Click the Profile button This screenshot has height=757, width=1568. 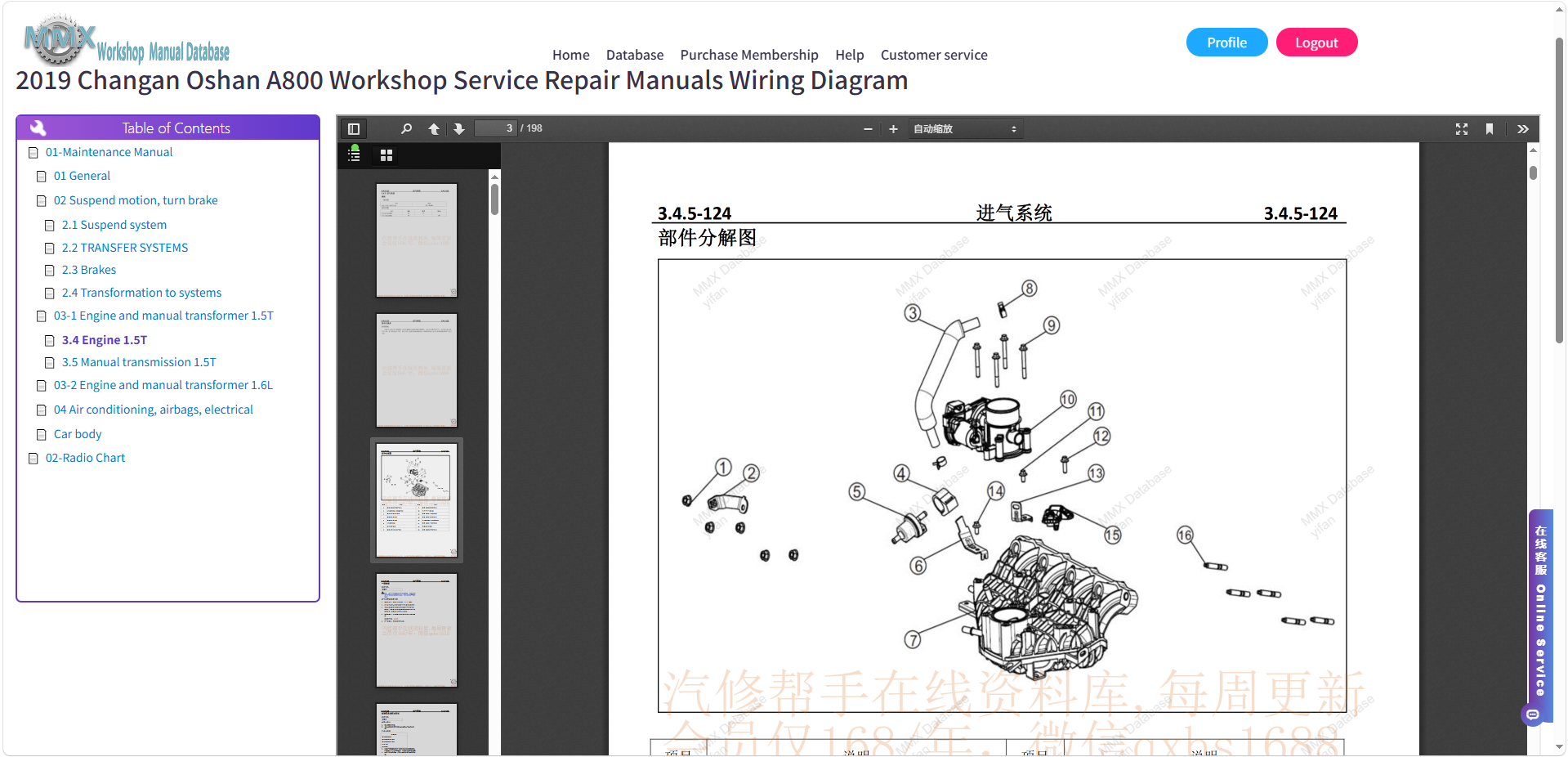coord(1226,43)
